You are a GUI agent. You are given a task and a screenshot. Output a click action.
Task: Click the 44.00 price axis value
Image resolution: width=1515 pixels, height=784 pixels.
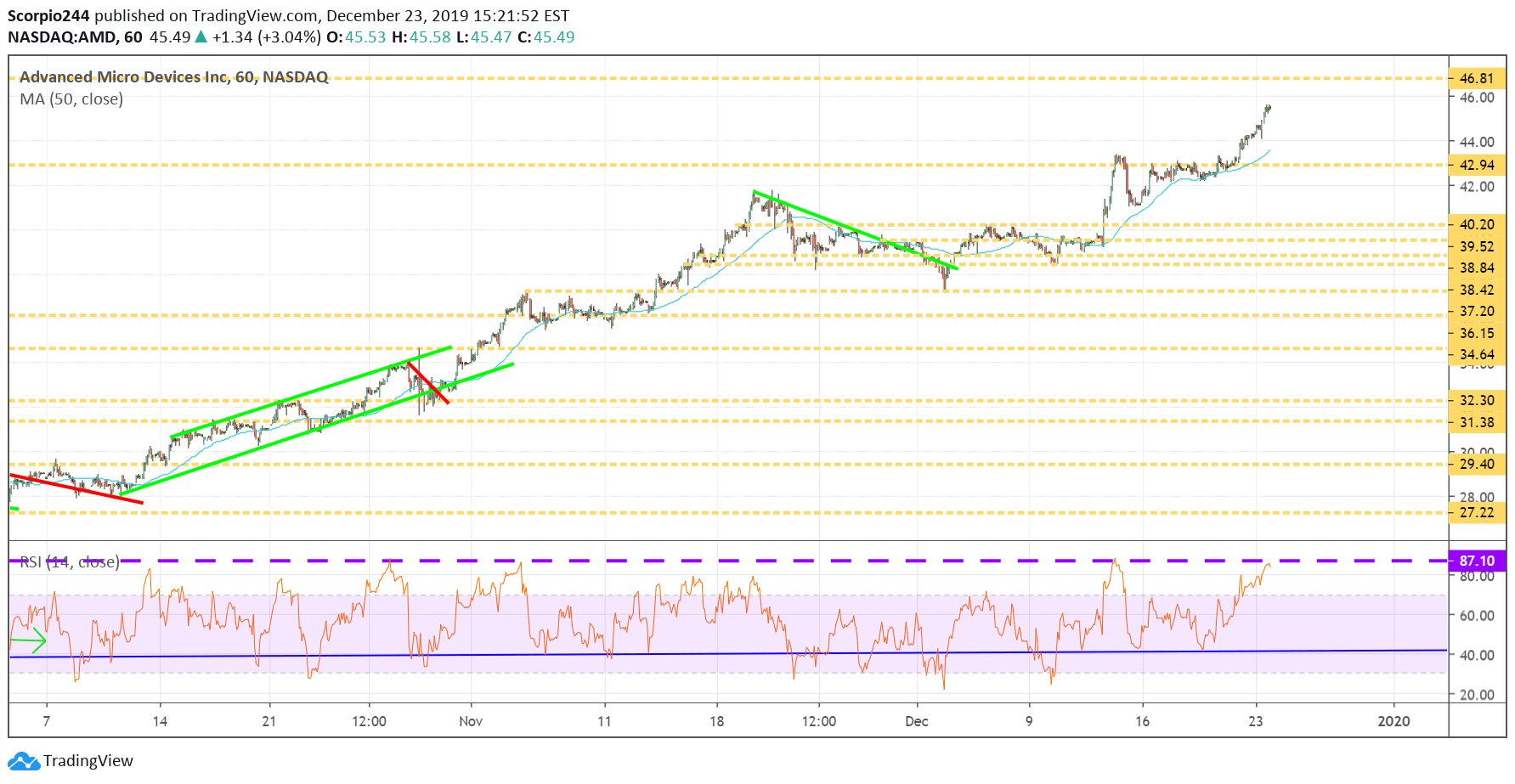(1477, 142)
